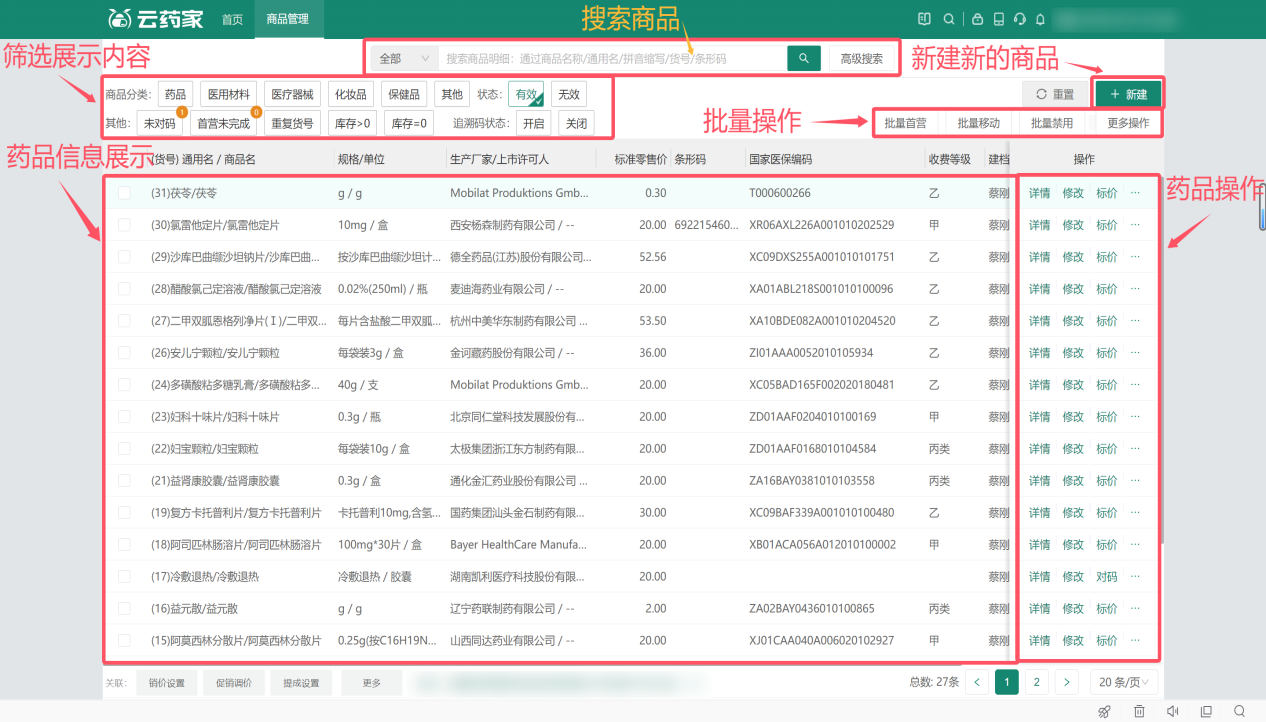Click 批量首营 button
This screenshot has height=722, width=1266.
tap(905, 123)
